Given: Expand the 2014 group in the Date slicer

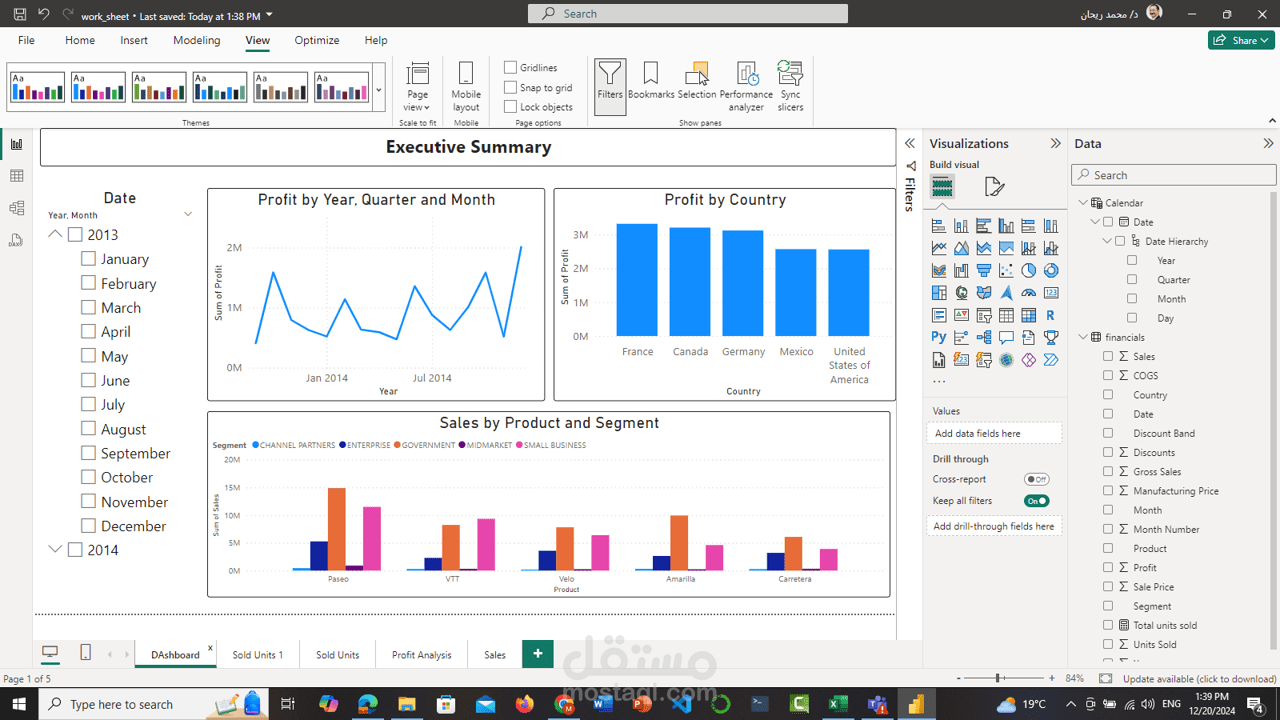Looking at the screenshot, I should click(55, 549).
